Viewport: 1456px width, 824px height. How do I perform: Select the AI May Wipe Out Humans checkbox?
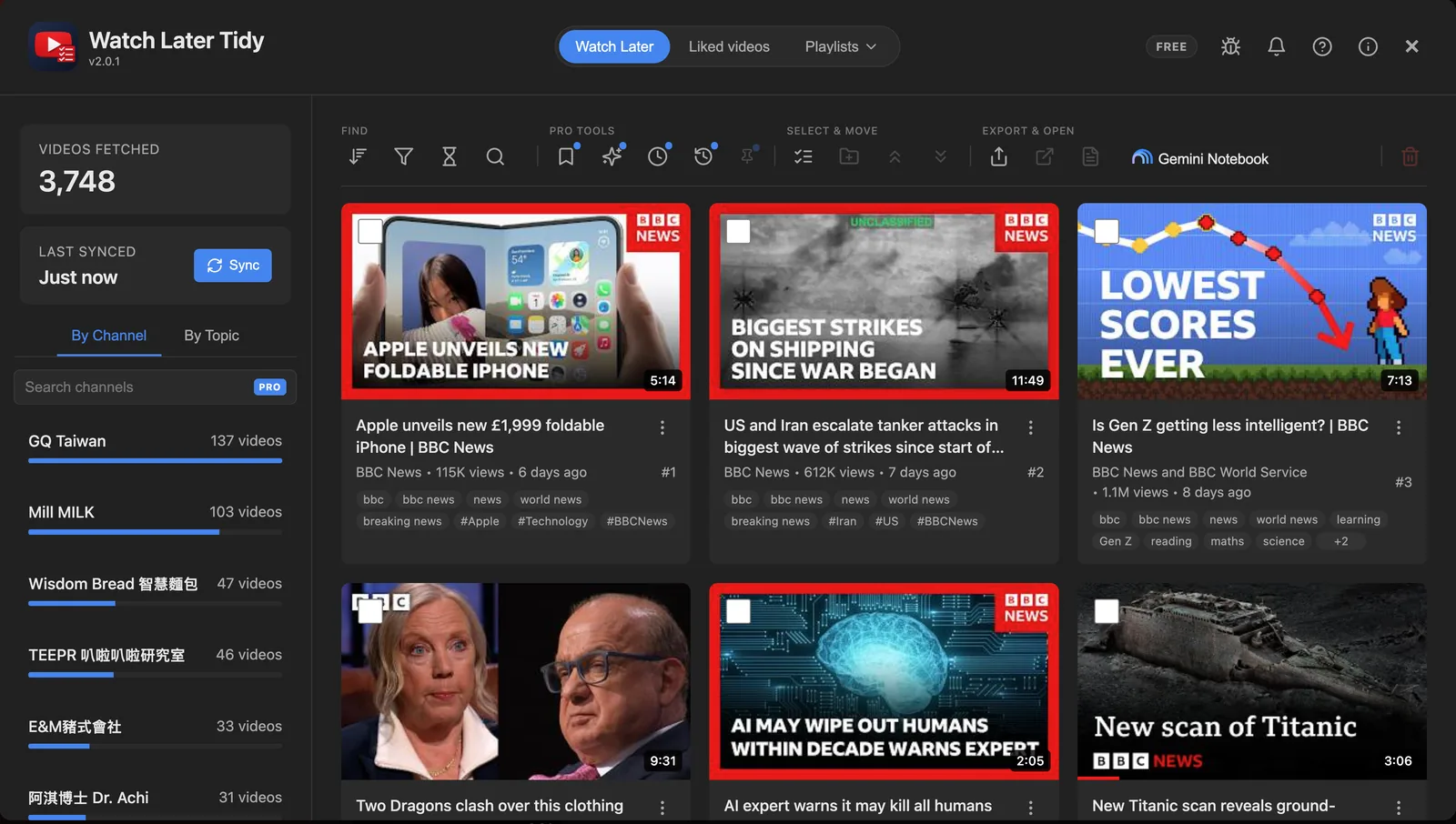[738, 611]
